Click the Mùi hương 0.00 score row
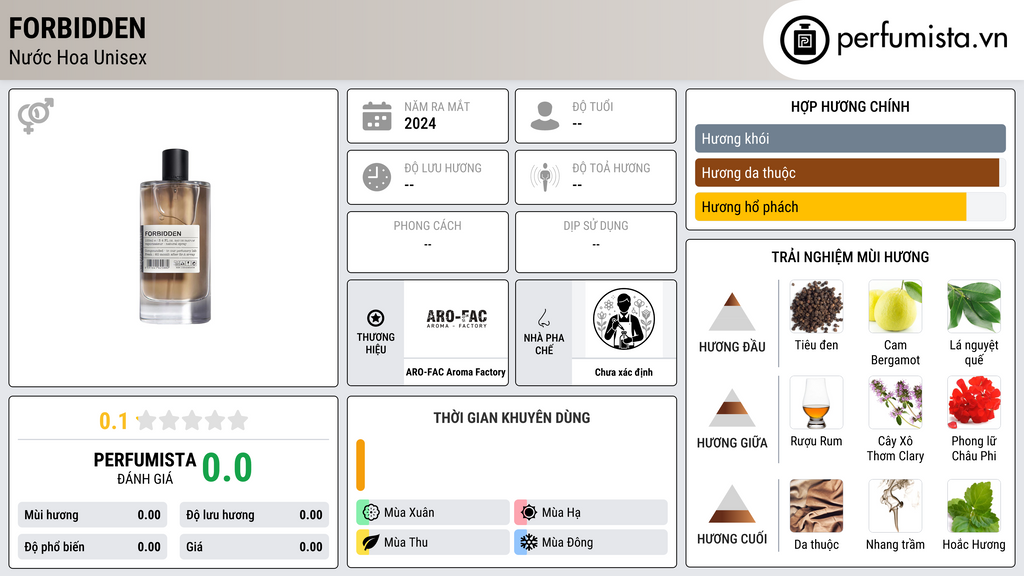Viewport: 1024px width, 576px height. pyautogui.click(x=92, y=515)
